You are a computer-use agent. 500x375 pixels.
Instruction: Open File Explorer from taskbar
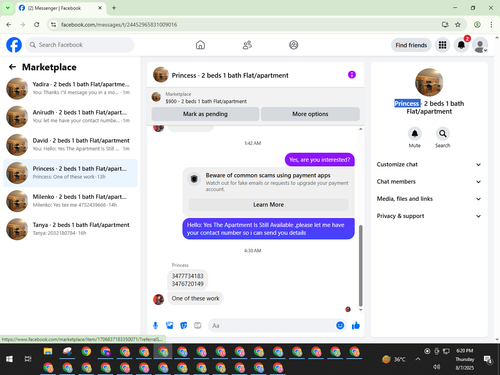point(48,351)
